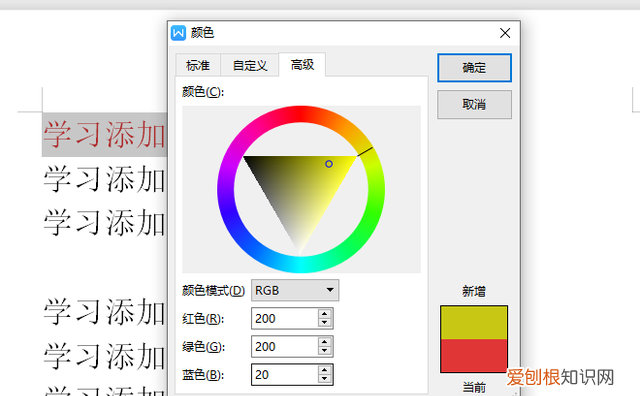
Task: Click the highlighted red text line in the document
Action: [104, 135]
